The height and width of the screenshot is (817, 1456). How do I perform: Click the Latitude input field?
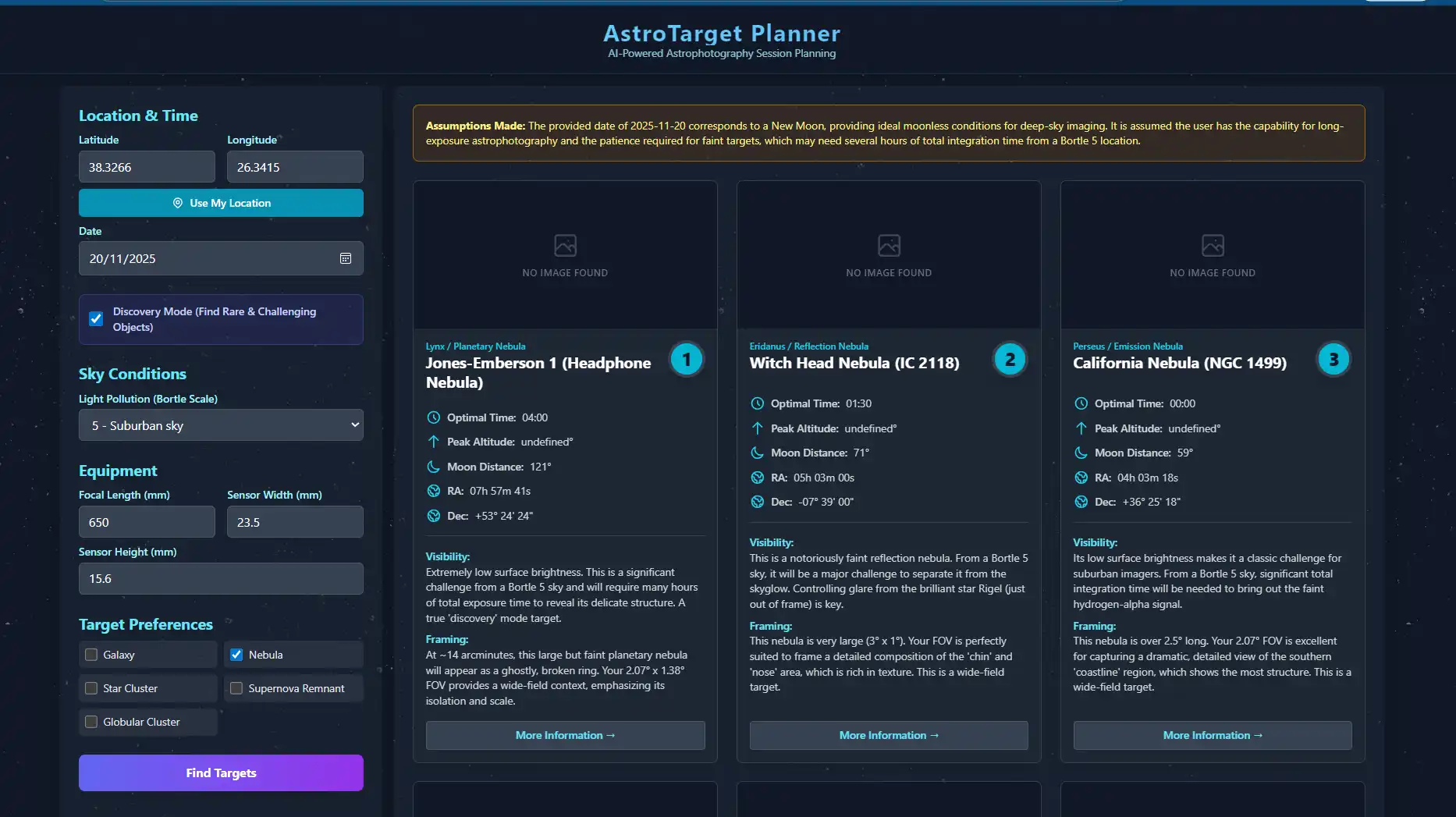click(147, 167)
